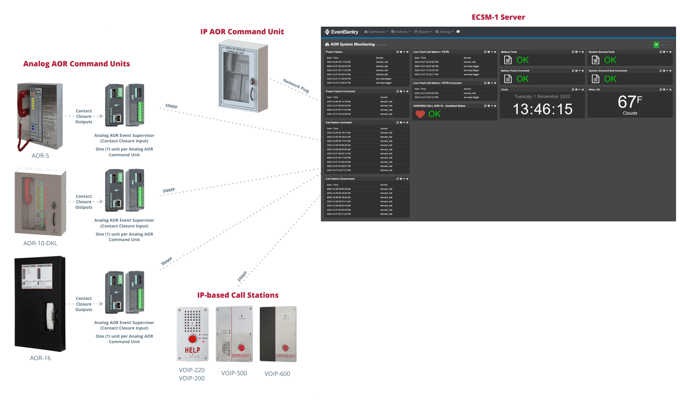Viewport: 680px width, 404px height.
Task: Collapse the Battery Fault tile
Action: 579,52
